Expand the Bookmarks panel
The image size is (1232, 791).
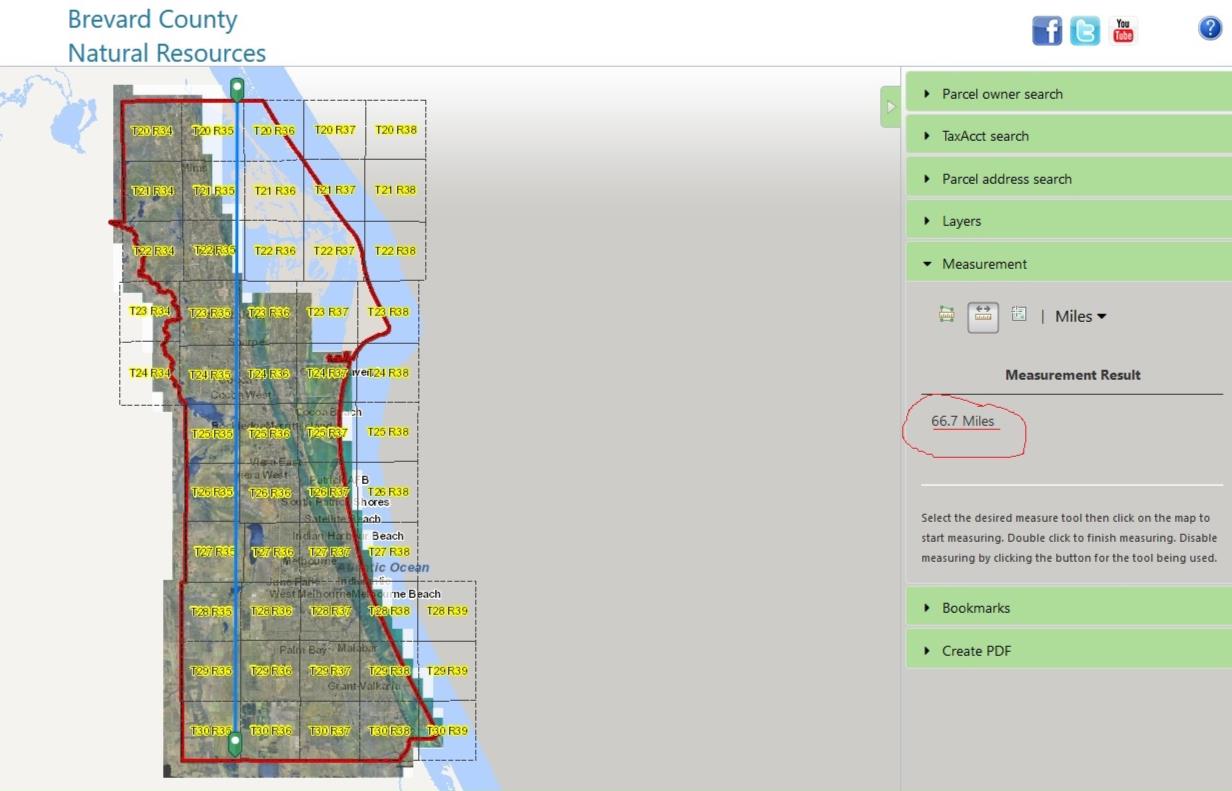(x=1069, y=608)
